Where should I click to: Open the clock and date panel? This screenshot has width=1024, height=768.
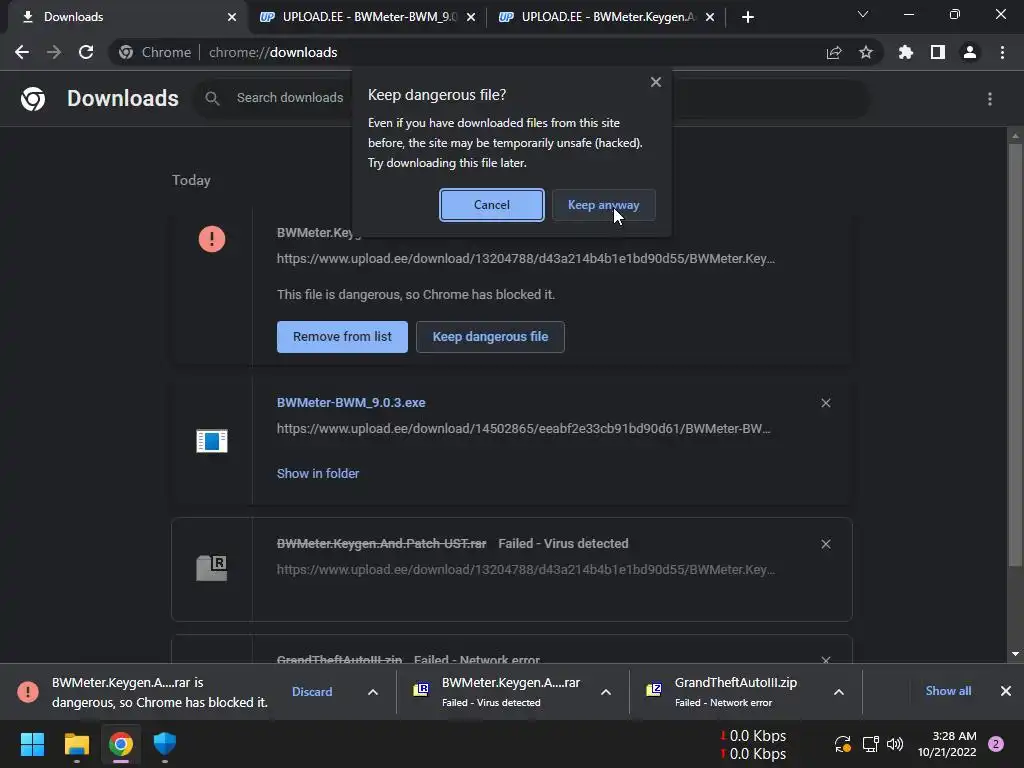pyautogui.click(x=947, y=744)
